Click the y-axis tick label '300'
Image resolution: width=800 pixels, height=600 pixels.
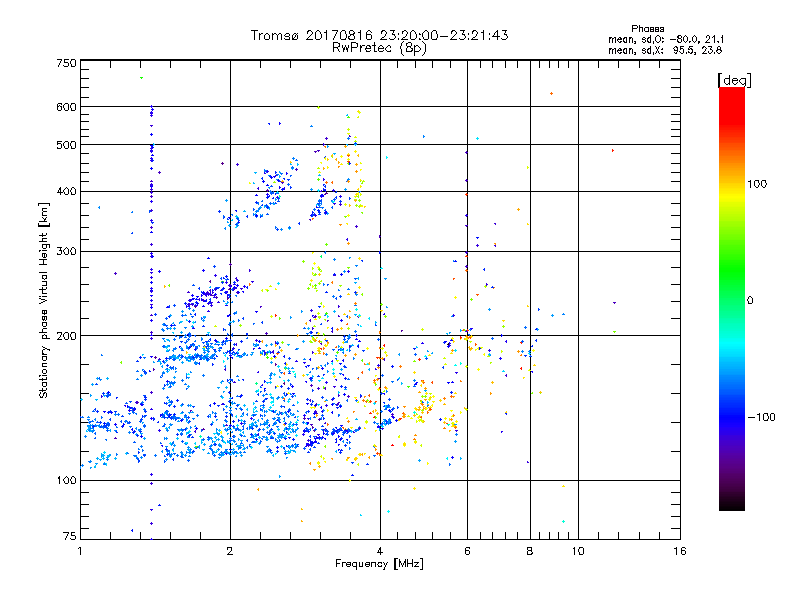pyautogui.click(x=66, y=252)
